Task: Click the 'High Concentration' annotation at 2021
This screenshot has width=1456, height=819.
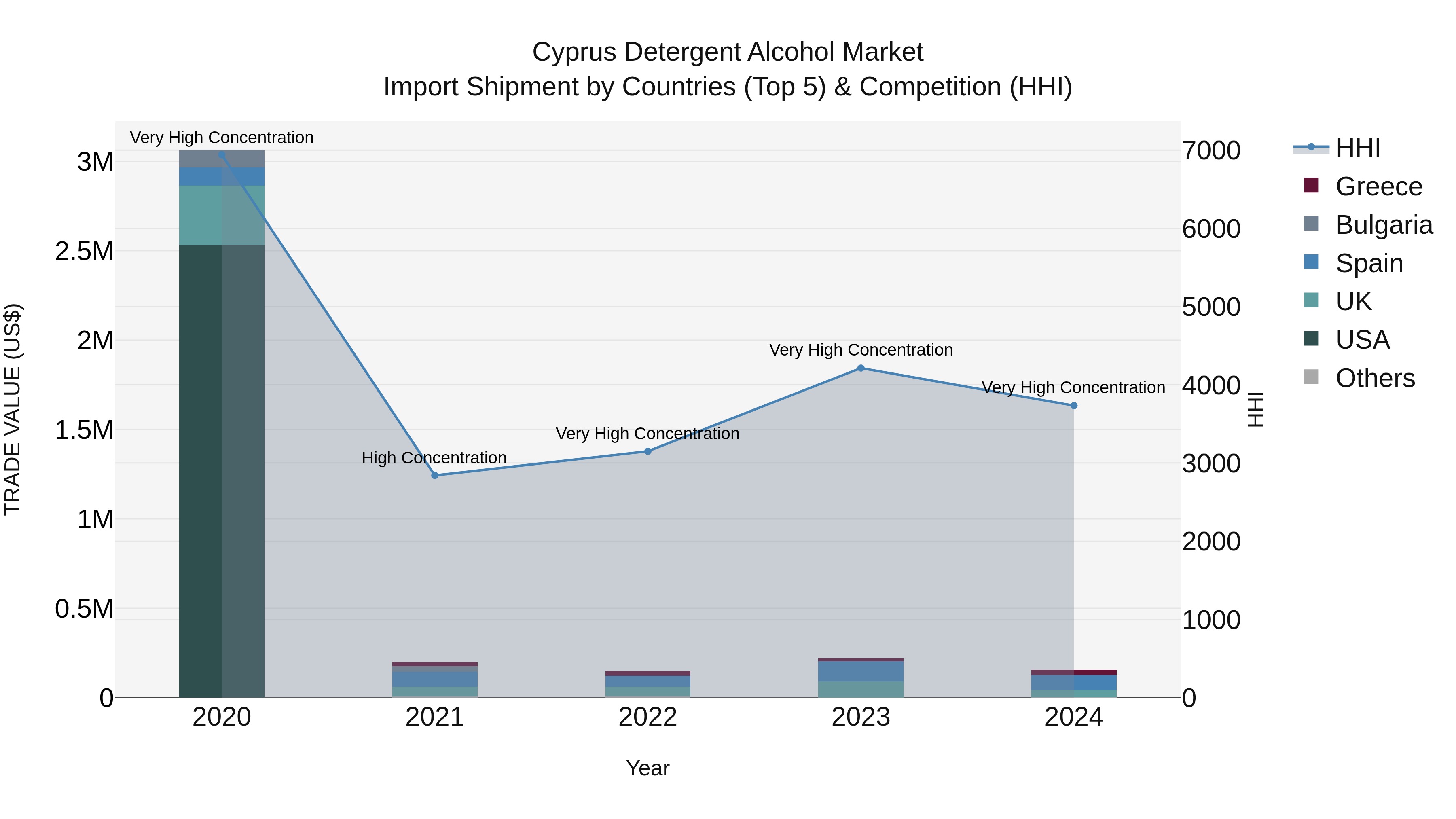Action: [434, 458]
